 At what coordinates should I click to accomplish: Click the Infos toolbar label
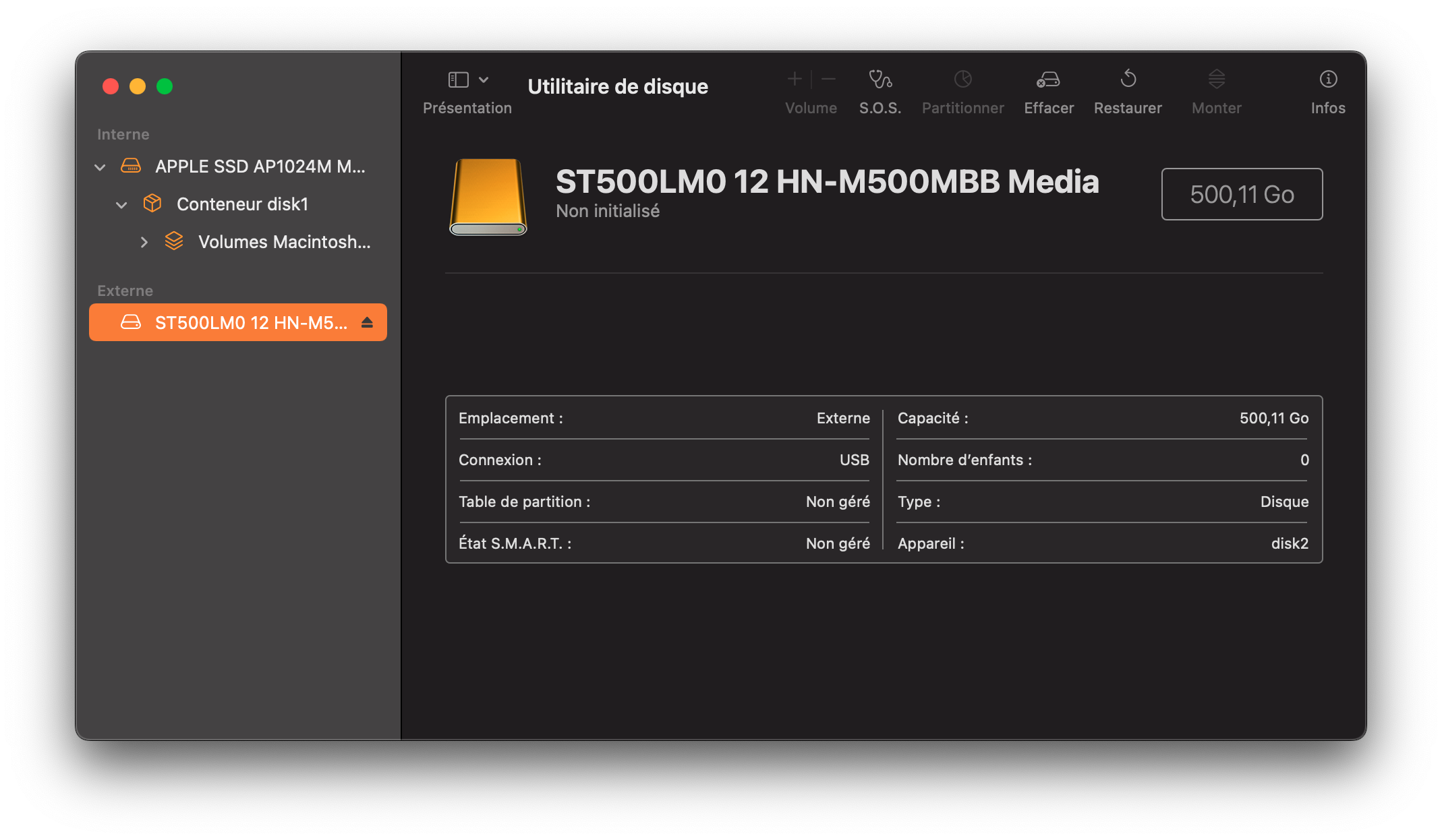1328,108
